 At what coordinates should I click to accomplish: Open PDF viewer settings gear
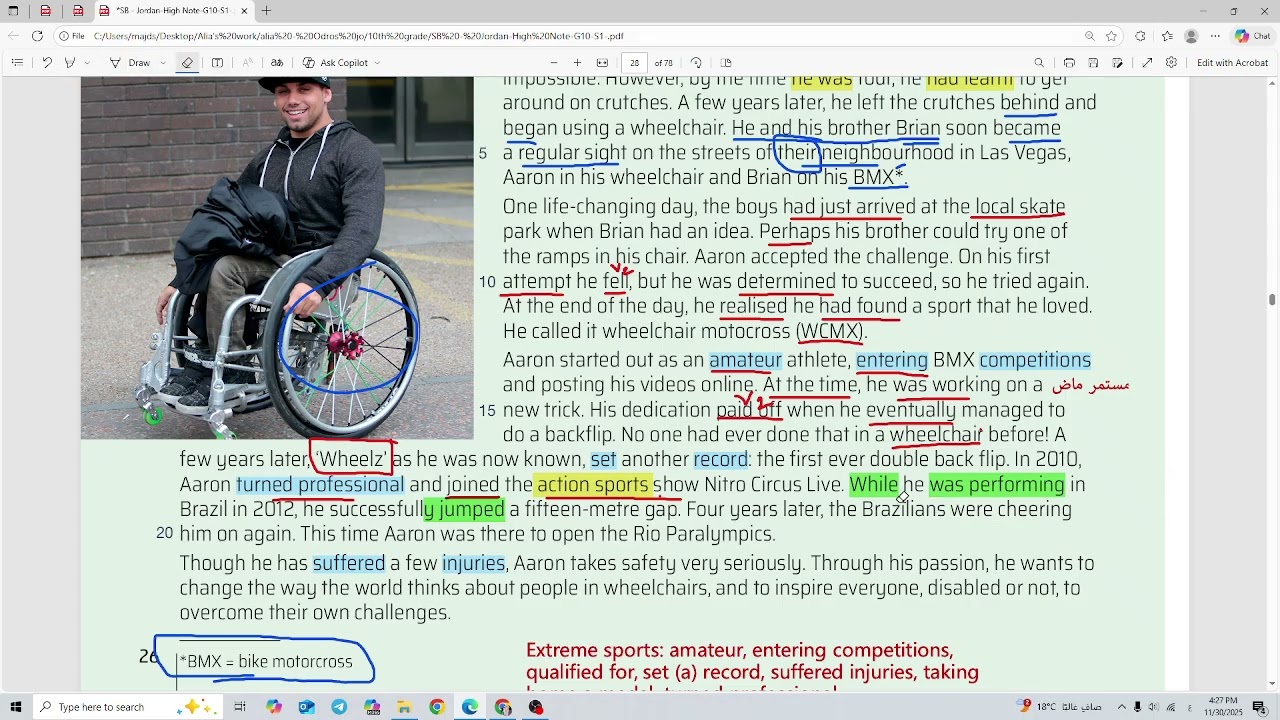tap(1171, 62)
